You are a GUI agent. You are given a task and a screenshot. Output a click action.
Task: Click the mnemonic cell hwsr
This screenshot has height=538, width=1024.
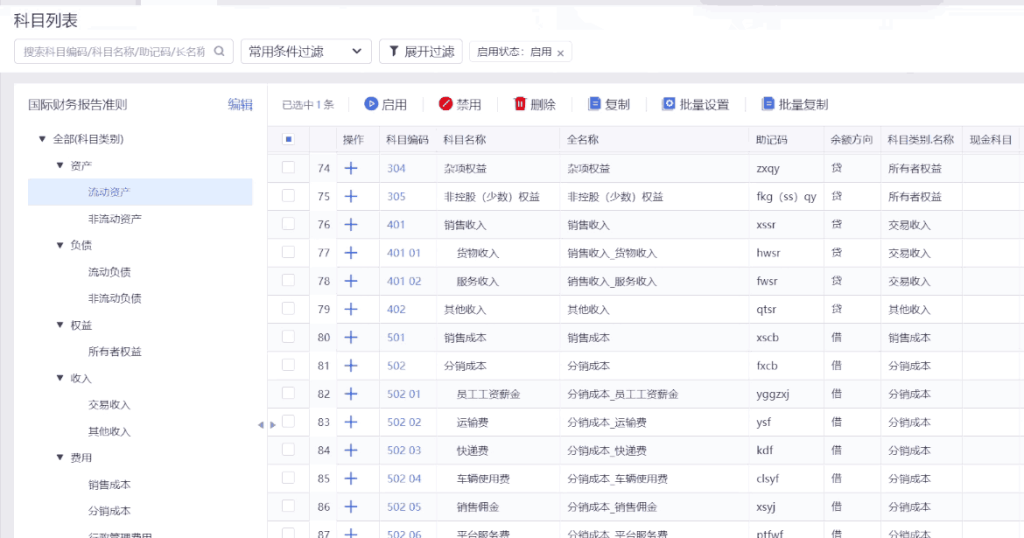click(x=768, y=253)
